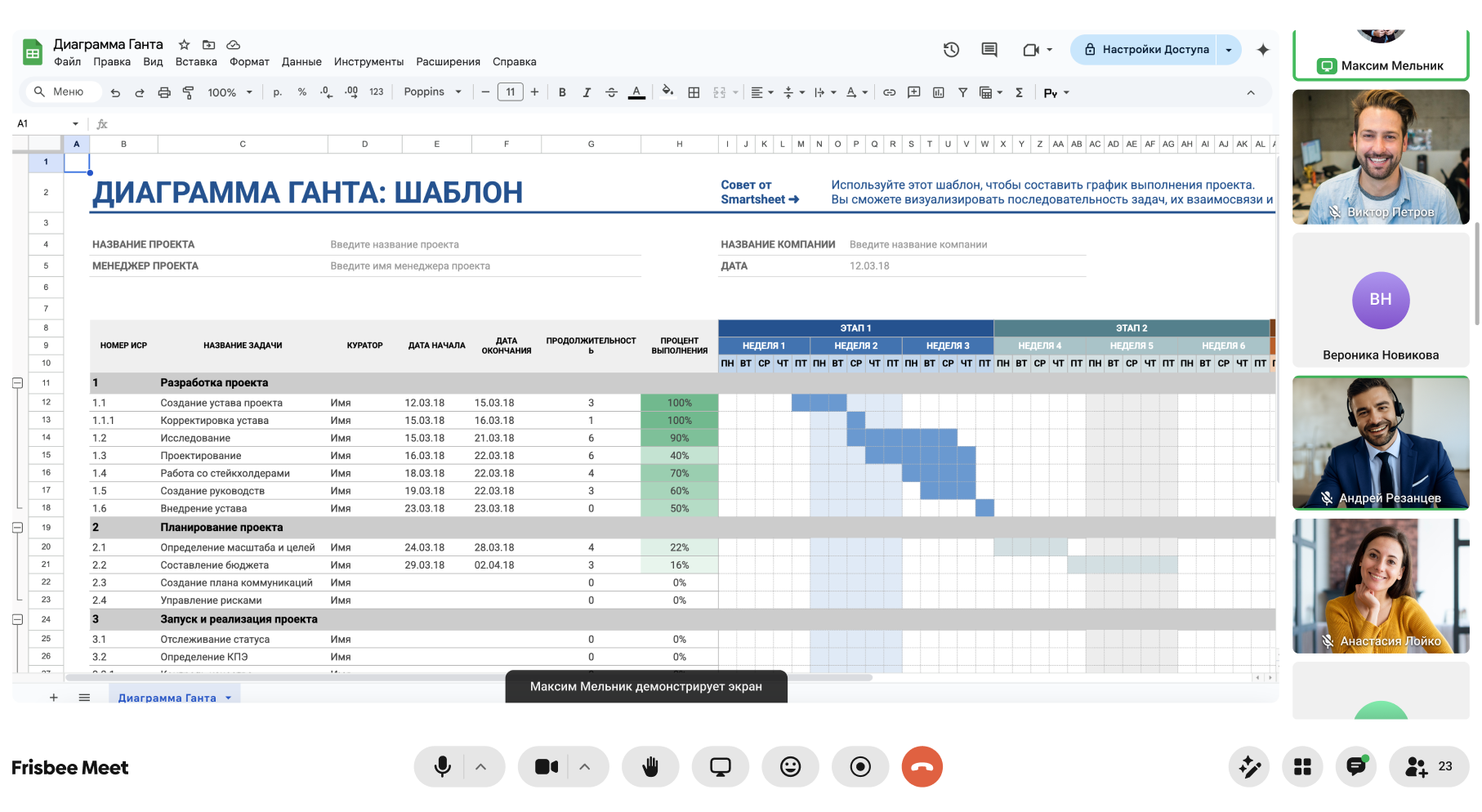Collapse row group for section 1
1482x812 pixels.
point(17,383)
